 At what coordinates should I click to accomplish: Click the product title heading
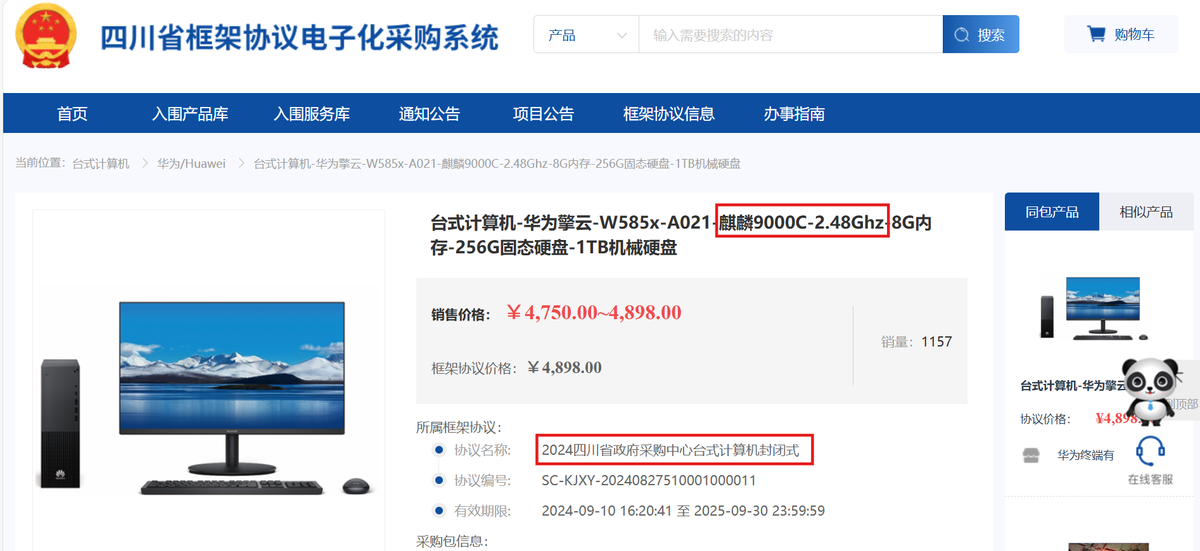(x=681, y=234)
